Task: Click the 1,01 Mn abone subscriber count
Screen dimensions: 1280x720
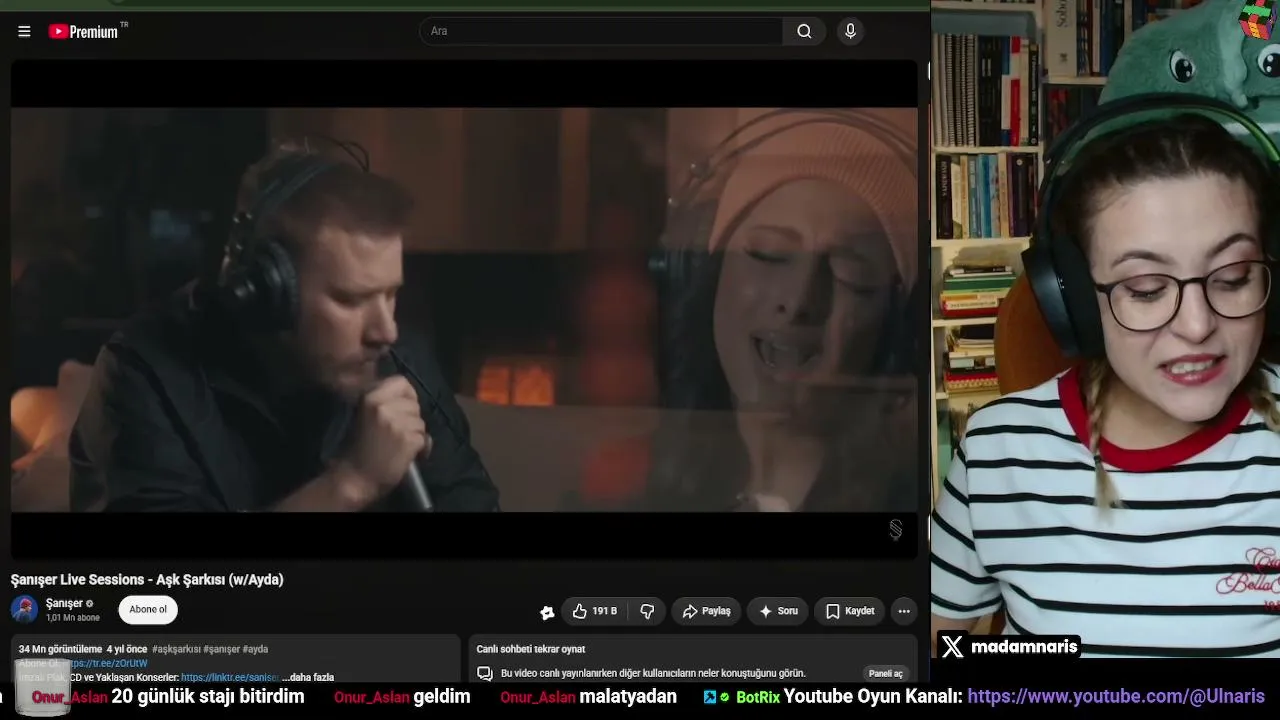Action: click(x=73, y=618)
